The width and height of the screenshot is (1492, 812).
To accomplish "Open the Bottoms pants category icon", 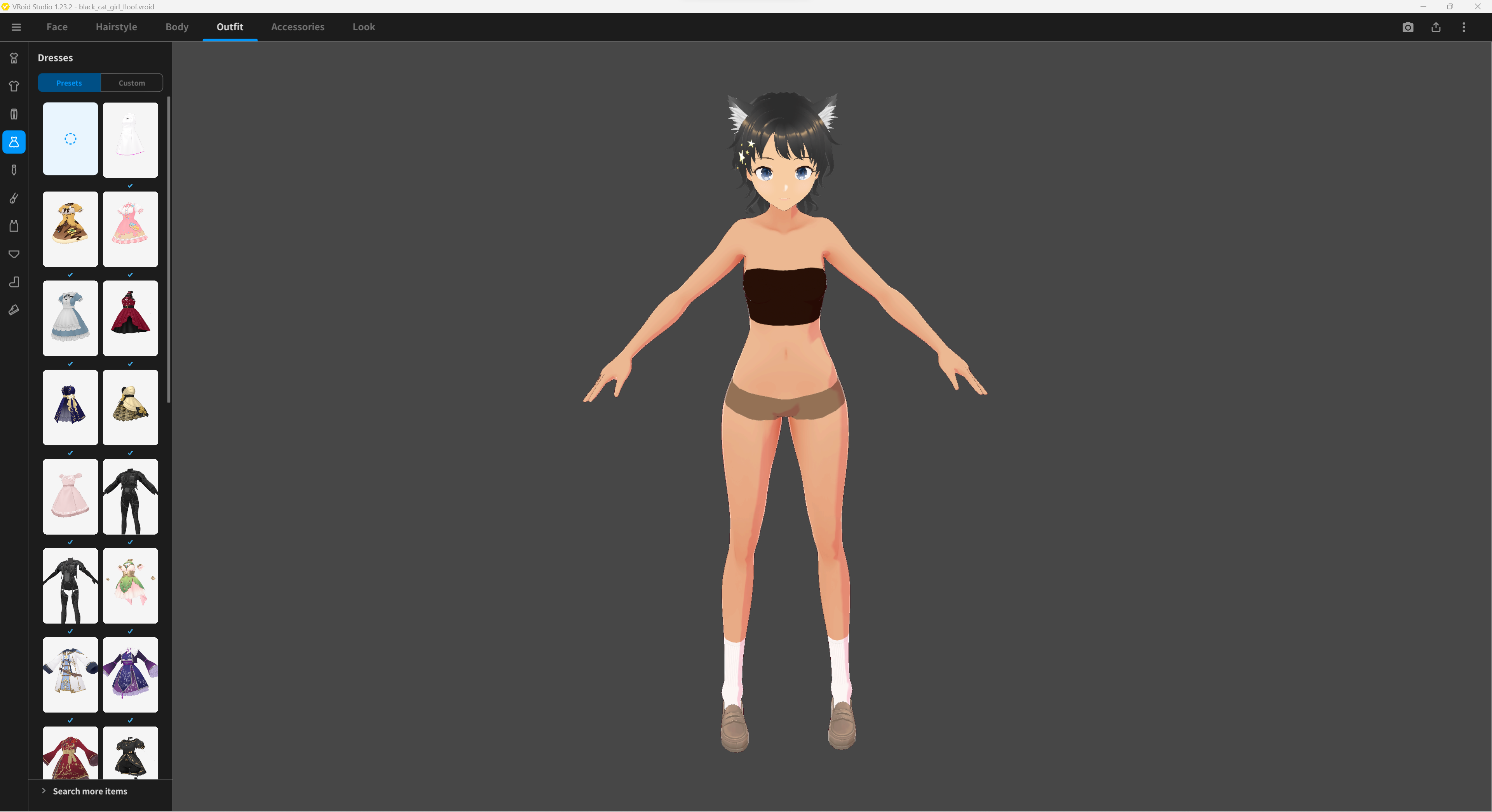I will click(14, 114).
